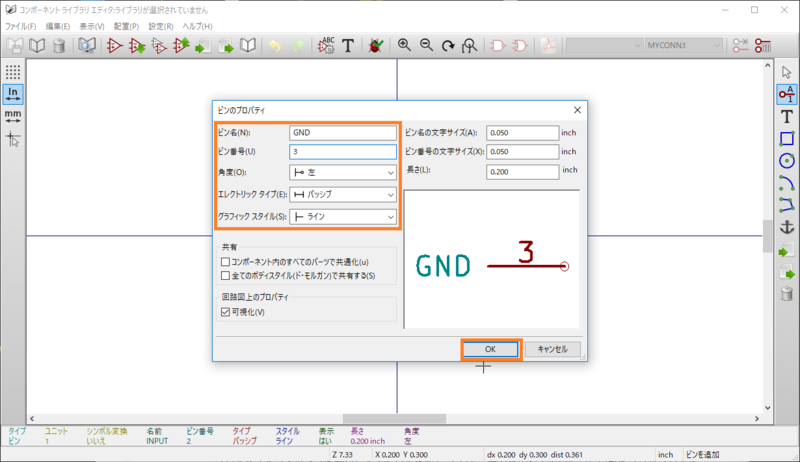This screenshot has height=462, width=800.
Task: Click the Redraw view icon
Action: click(448, 45)
